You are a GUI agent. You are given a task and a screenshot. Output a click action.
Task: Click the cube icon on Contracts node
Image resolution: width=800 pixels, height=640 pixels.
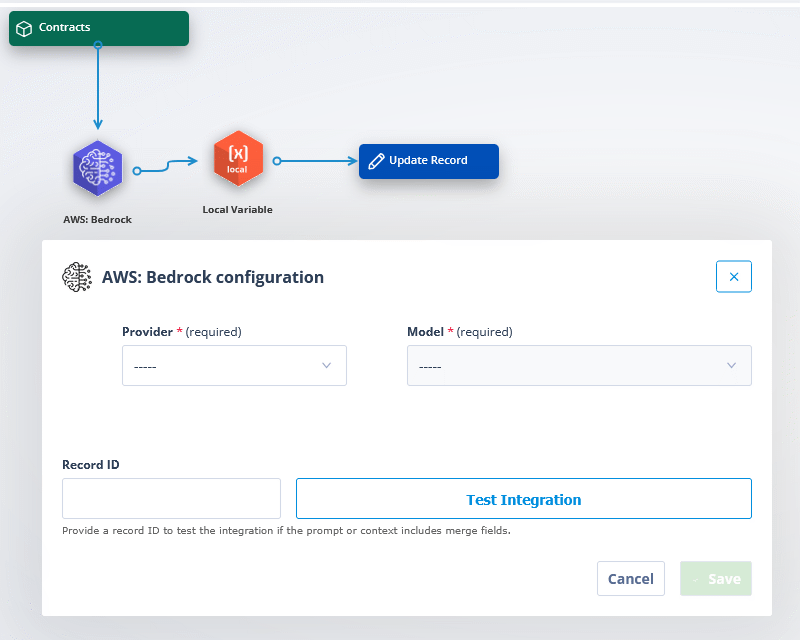tap(24, 29)
